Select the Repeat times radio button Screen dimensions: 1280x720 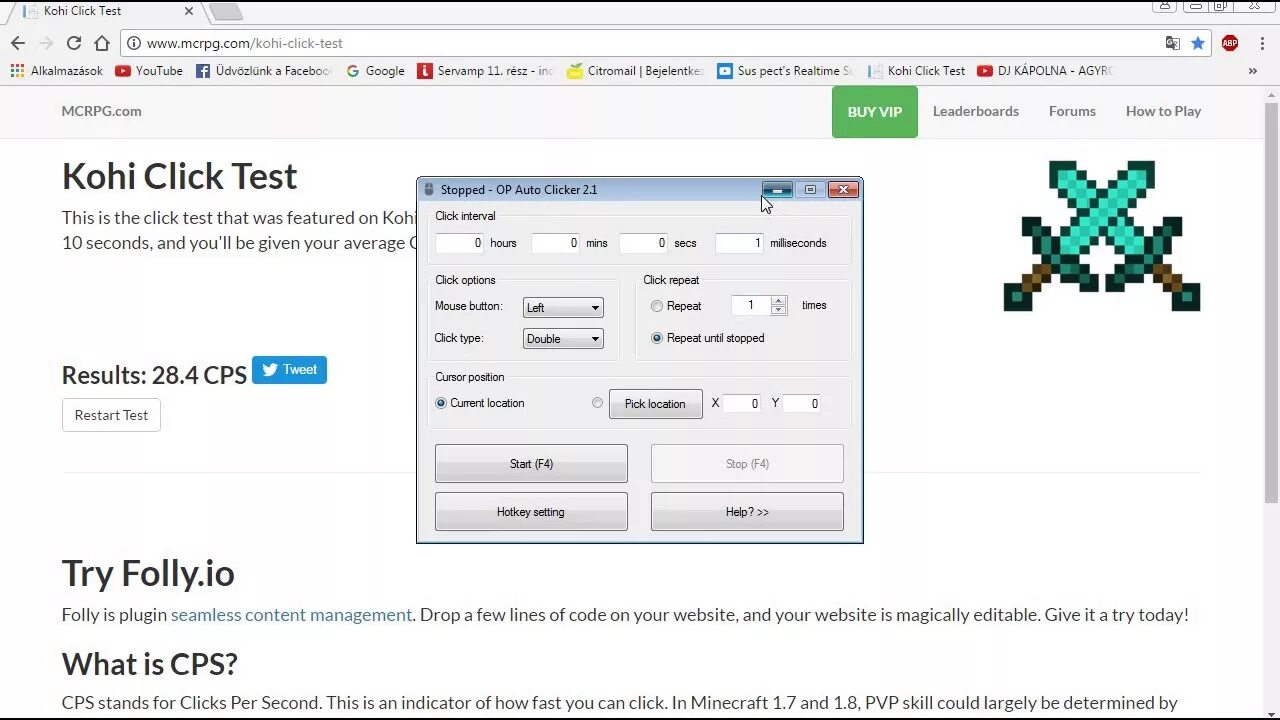click(x=657, y=306)
